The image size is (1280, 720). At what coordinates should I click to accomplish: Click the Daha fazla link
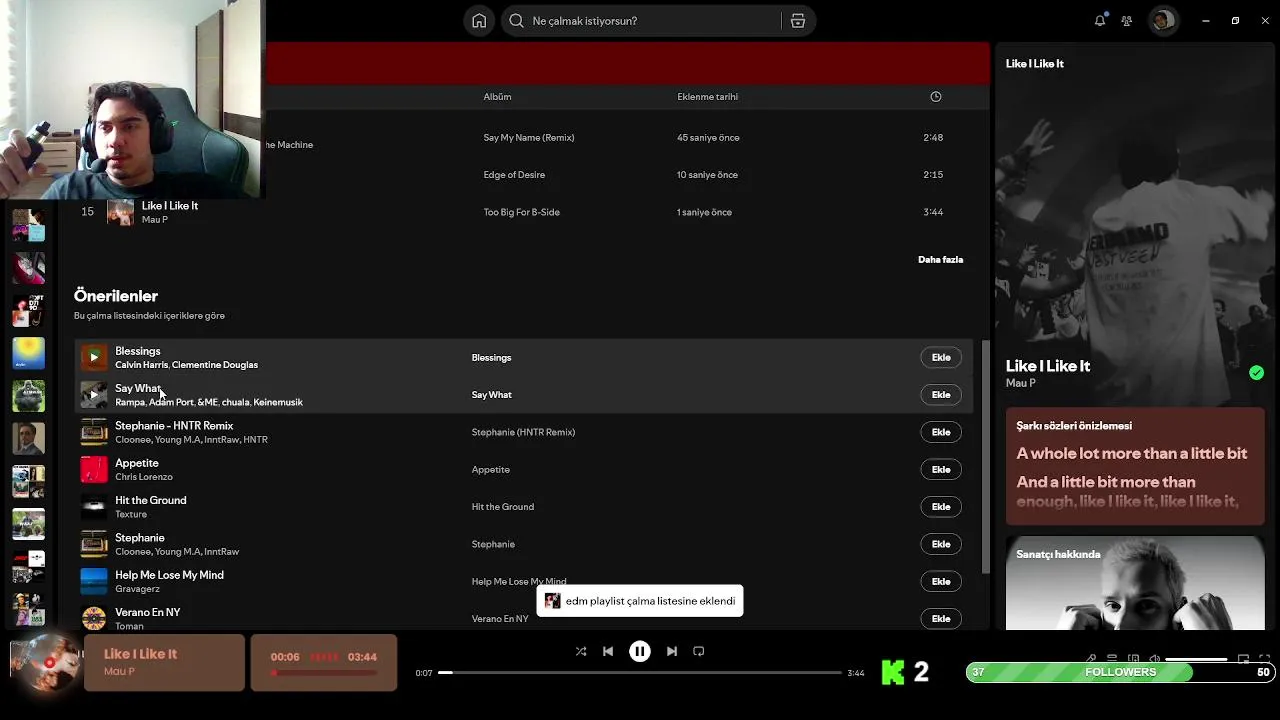pyautogui.click(x=941, y=260)
